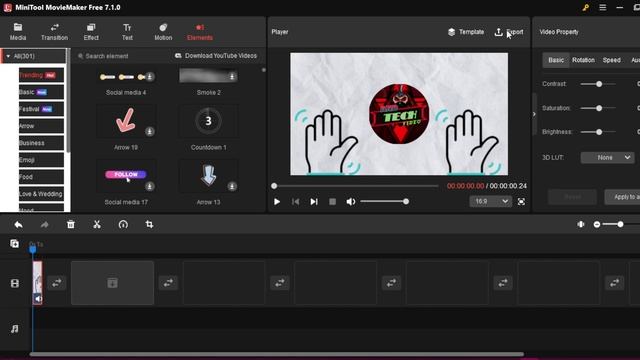This screenshot has width=640, height=360.
Task: Zoom out the timeline with minus
Action: (597, 224)
